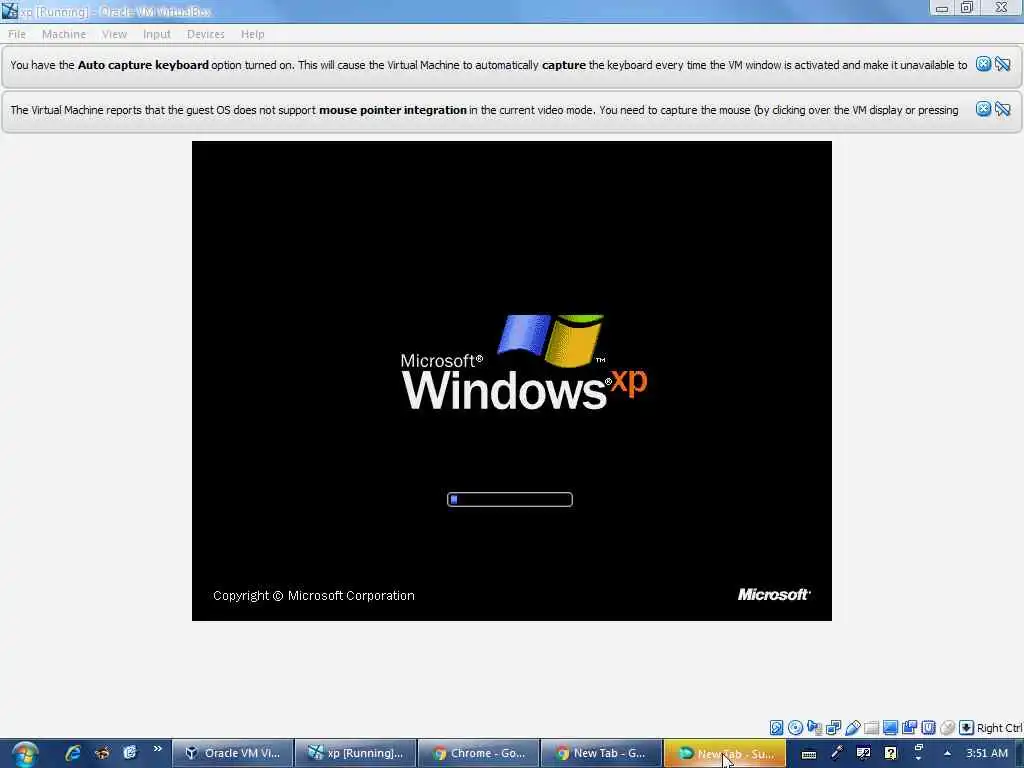Dismiss the Auto capture keyboard notification
This screenshot has height=768, width=1024.
(x=983, y=64)
